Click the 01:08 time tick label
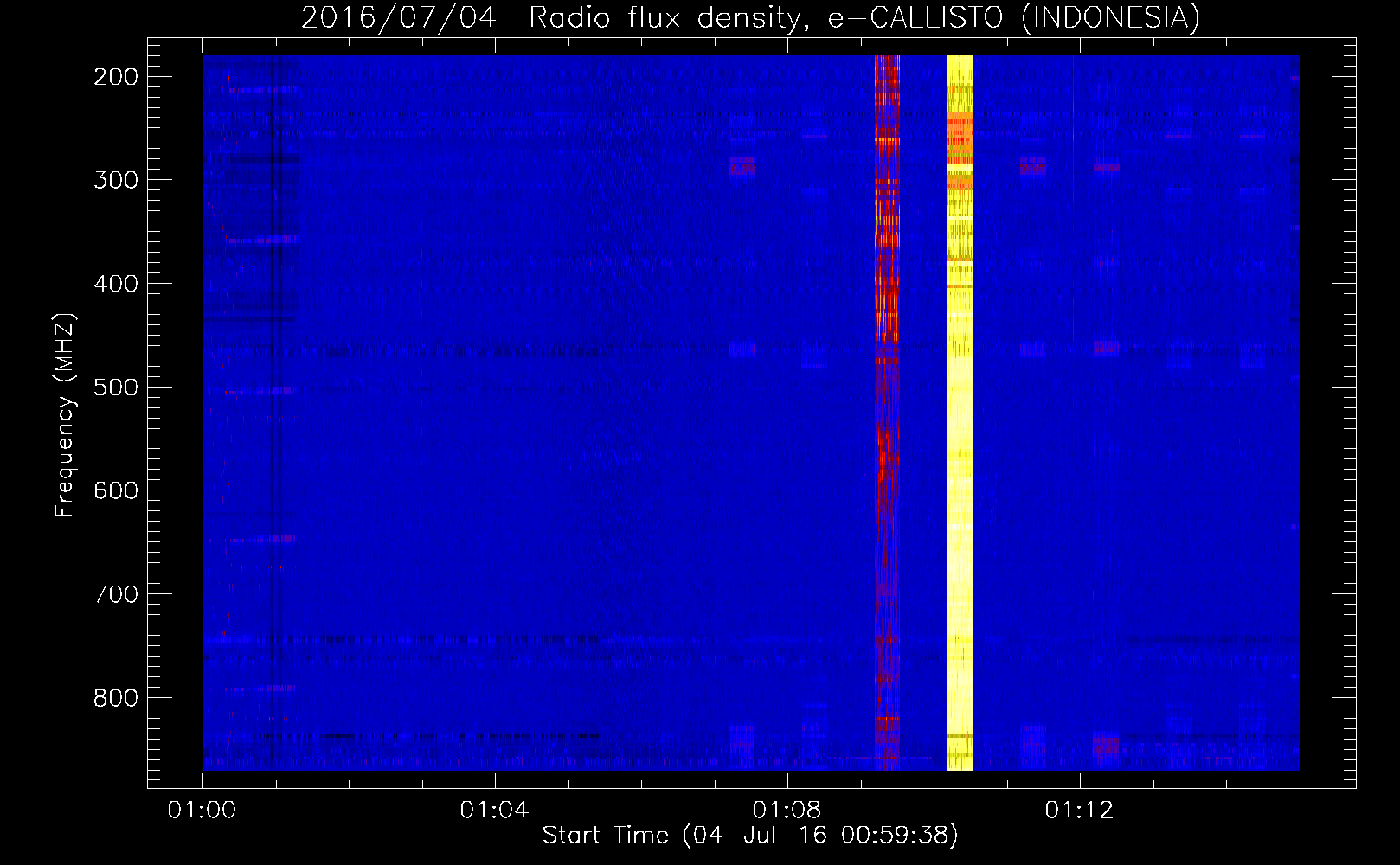Viewport: 1400px width, 865px height. point(787,811)
